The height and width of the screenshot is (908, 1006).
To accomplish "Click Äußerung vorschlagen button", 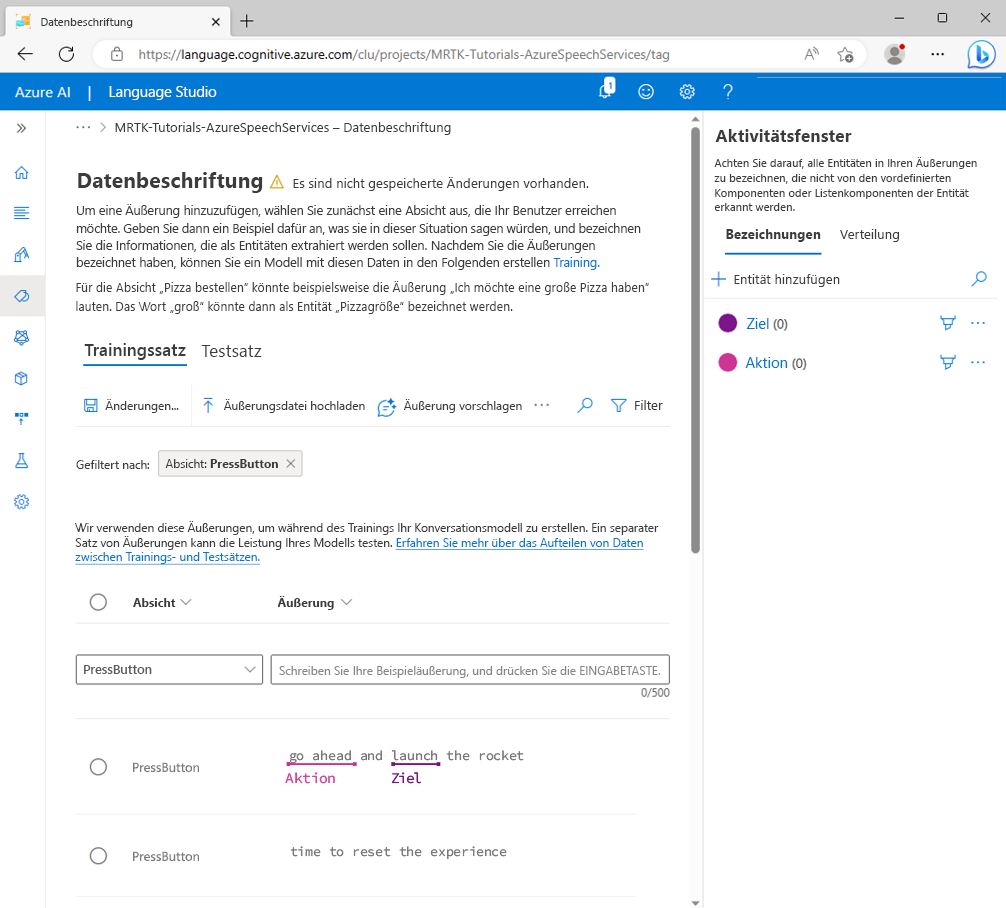I will pyautogui.click(x=450, y=406).
